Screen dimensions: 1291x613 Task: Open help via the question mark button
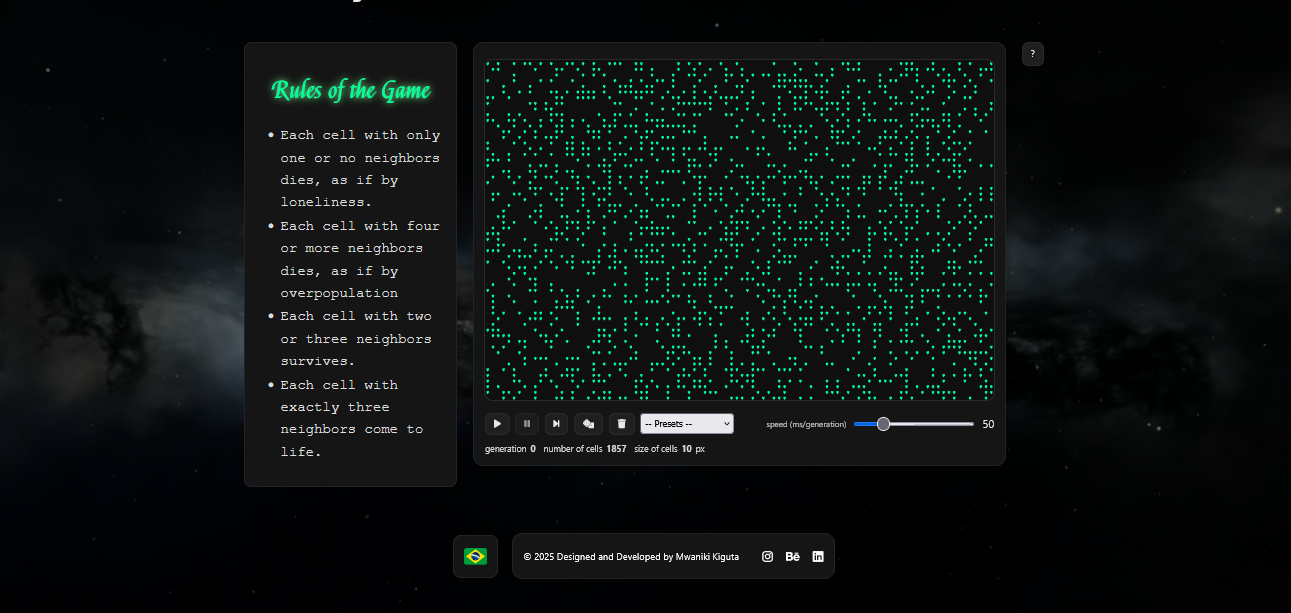[1032, 54]
